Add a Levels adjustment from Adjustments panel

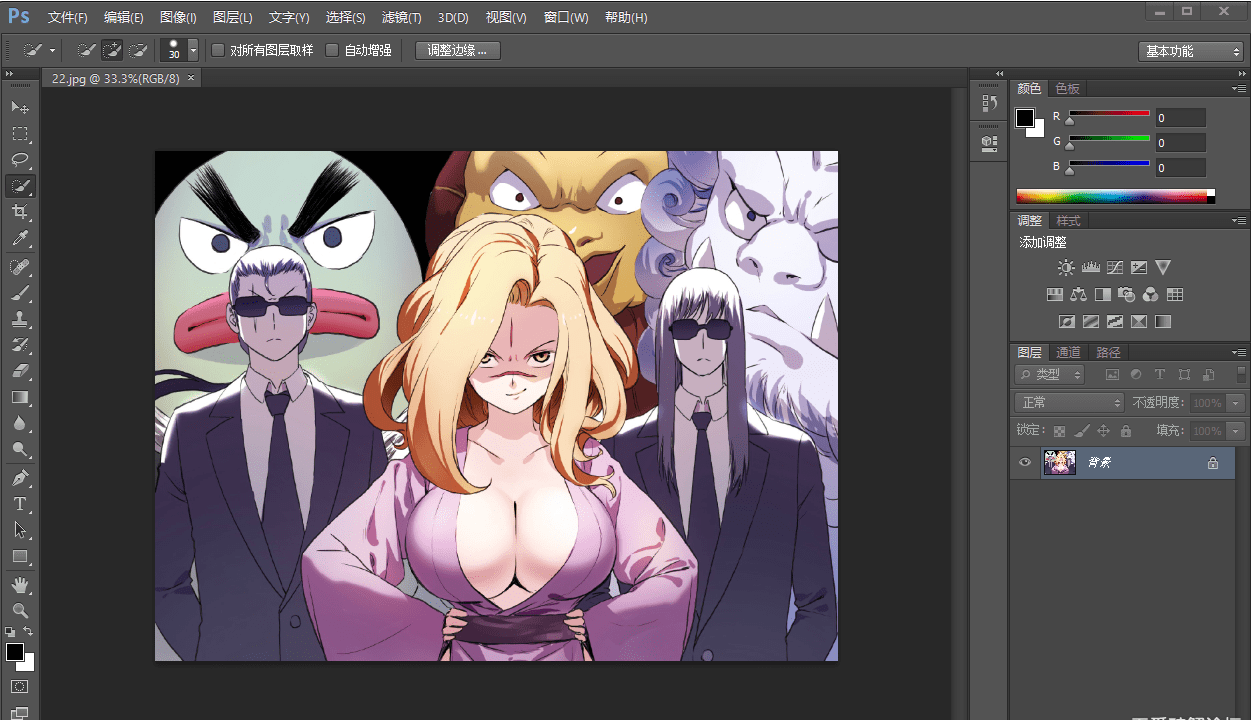(x=1090, y=268)
